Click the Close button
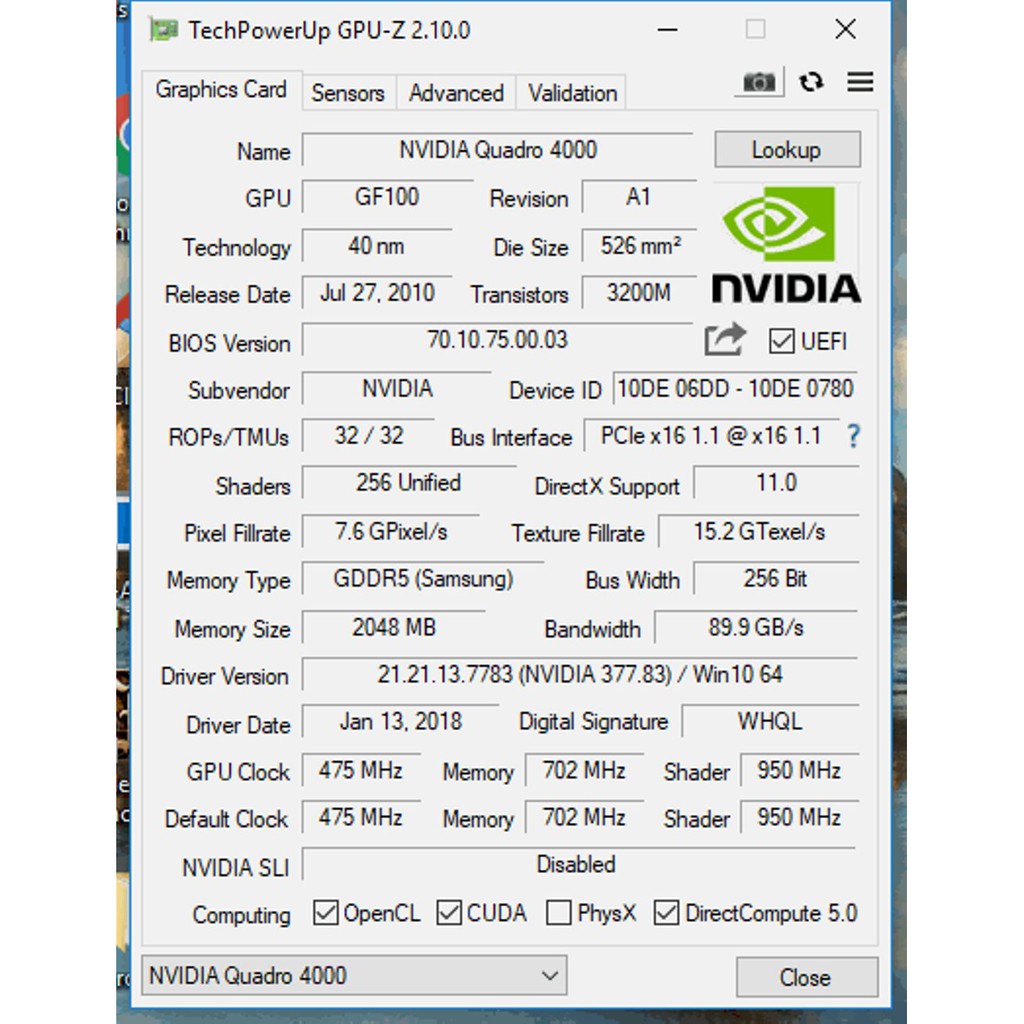The width and height of the screenshot is (1024, 1024). coord(807,977)
